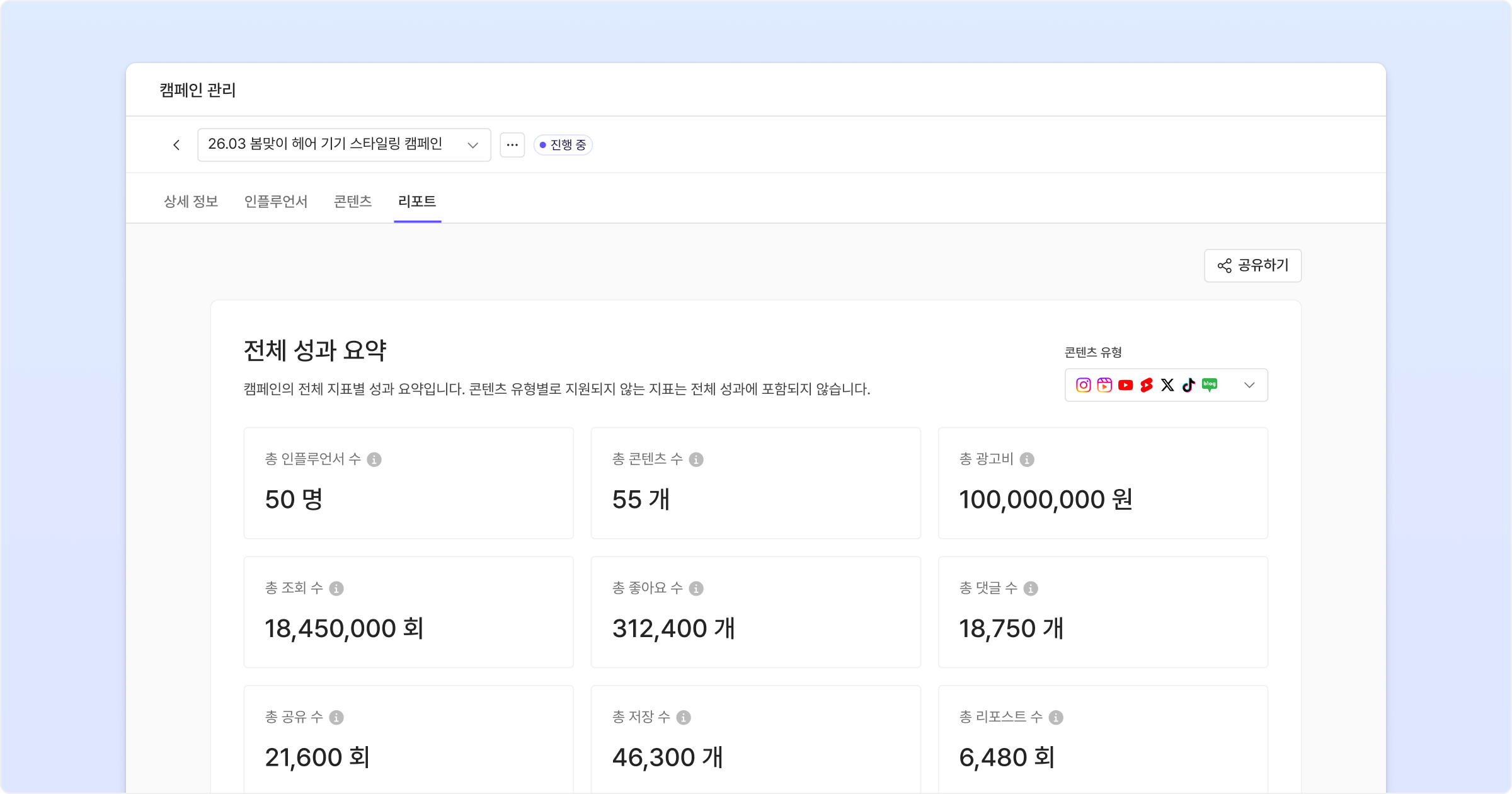
Task: Click the YouTube icon in content type filter
Action: 1126,385
